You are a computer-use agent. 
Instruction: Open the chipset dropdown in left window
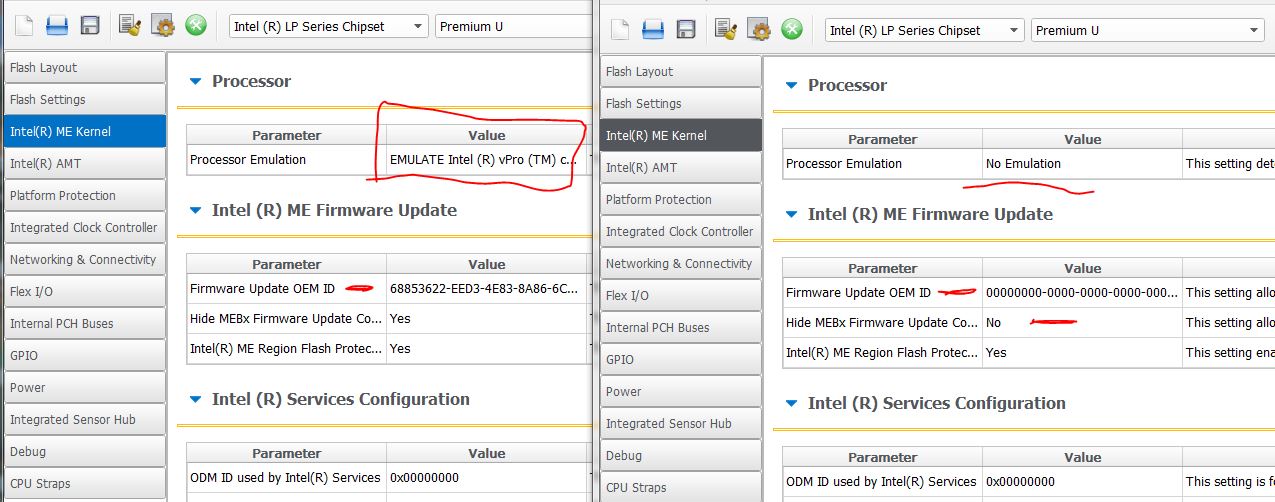[328, 27]
